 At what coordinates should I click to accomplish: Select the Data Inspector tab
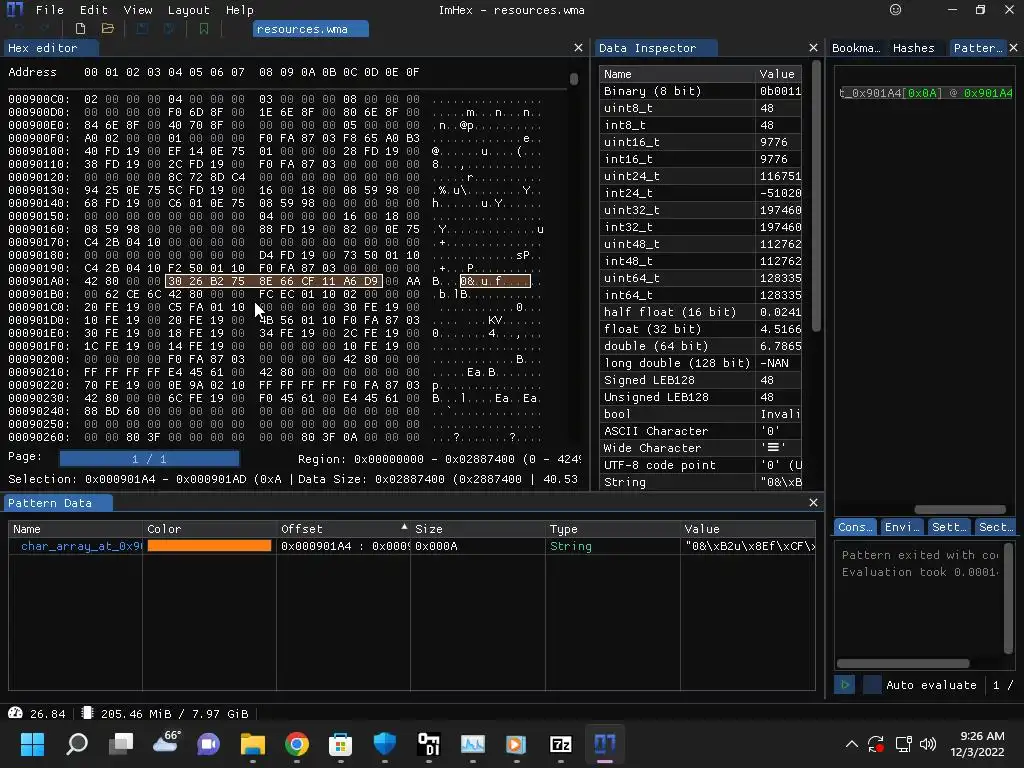(656, 48)
